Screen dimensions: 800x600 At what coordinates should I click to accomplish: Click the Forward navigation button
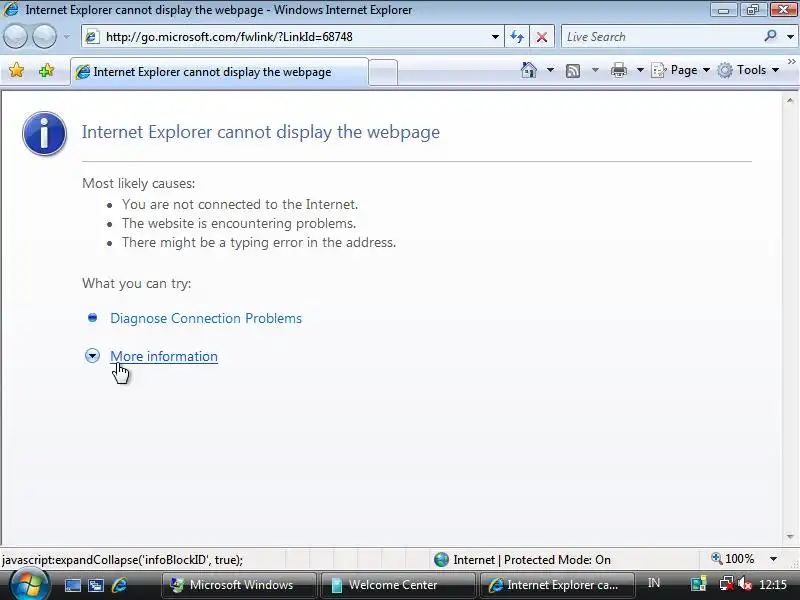tap(44, 37)
